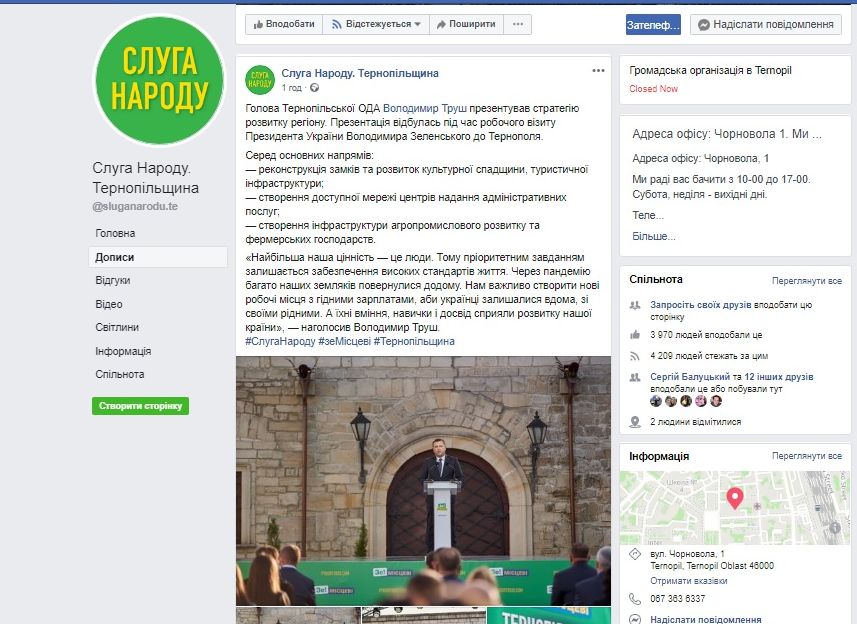Click Переглянути все next to Інформація

point(807,456)
